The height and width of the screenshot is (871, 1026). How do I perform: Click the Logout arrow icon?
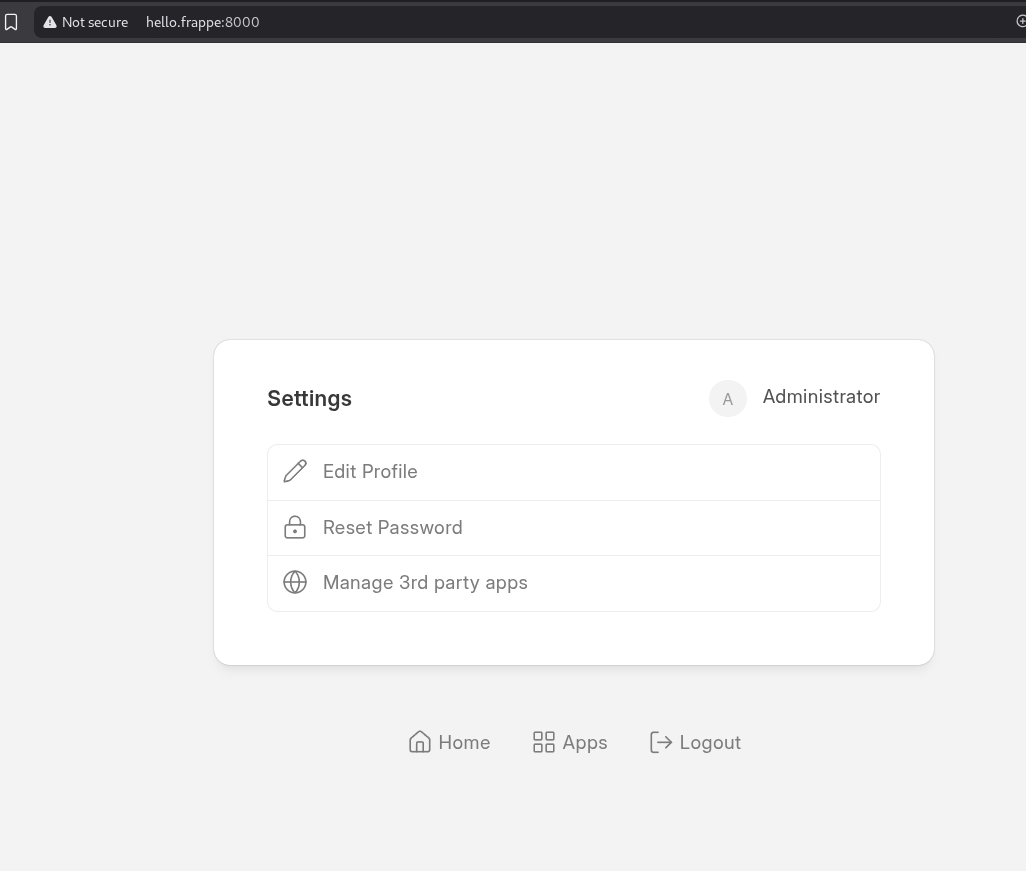click(x=660, y=742)
